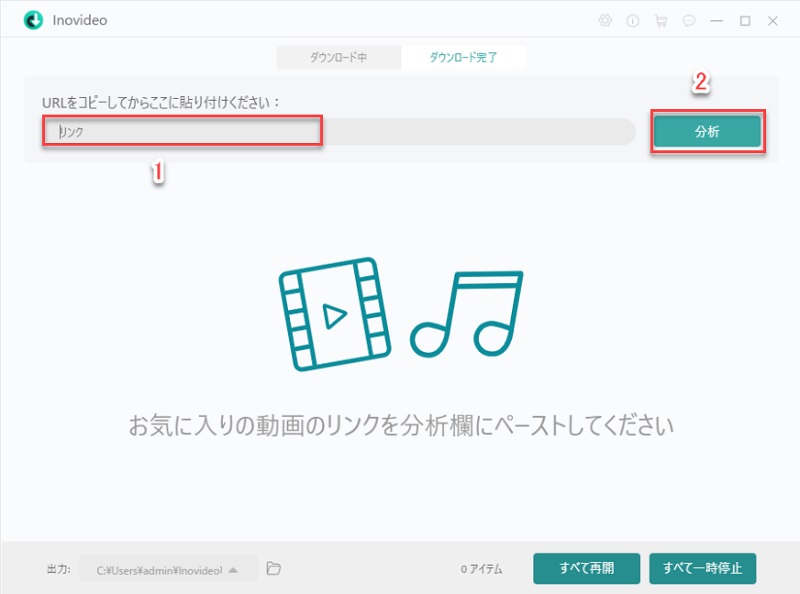
Task: Click the C:¥Users¥admin¥Inovideo output path
Action: pyautogui.click(x=159, y=570)
